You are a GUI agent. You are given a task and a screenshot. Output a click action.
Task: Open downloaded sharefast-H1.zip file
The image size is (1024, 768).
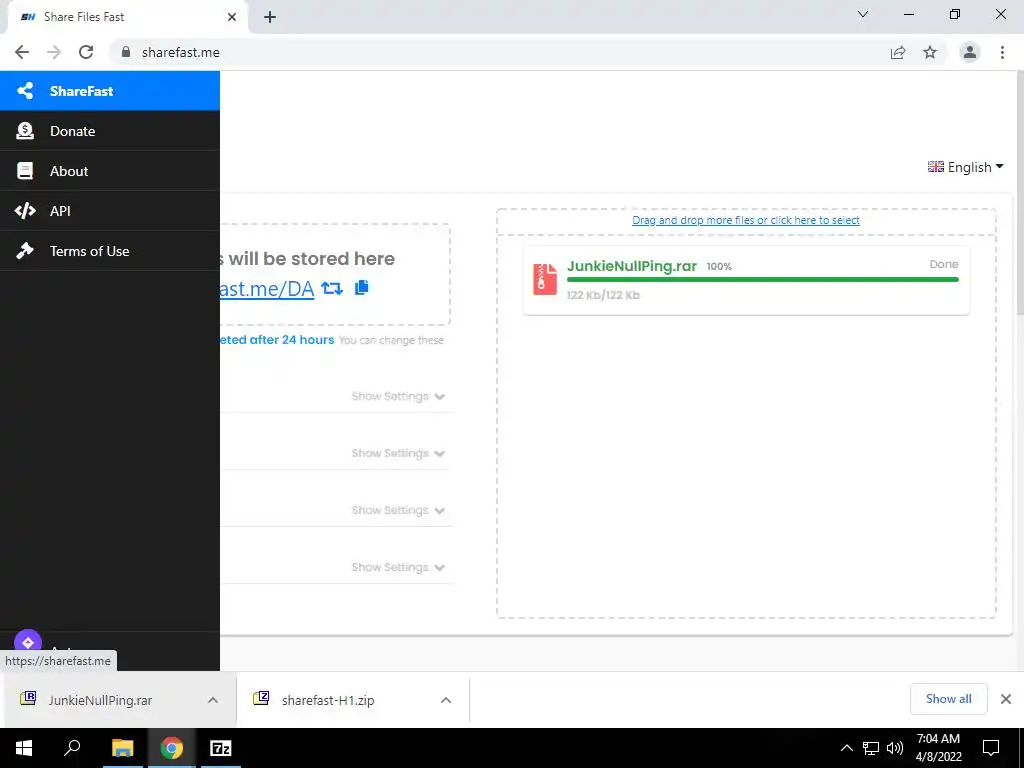[328, 700]
